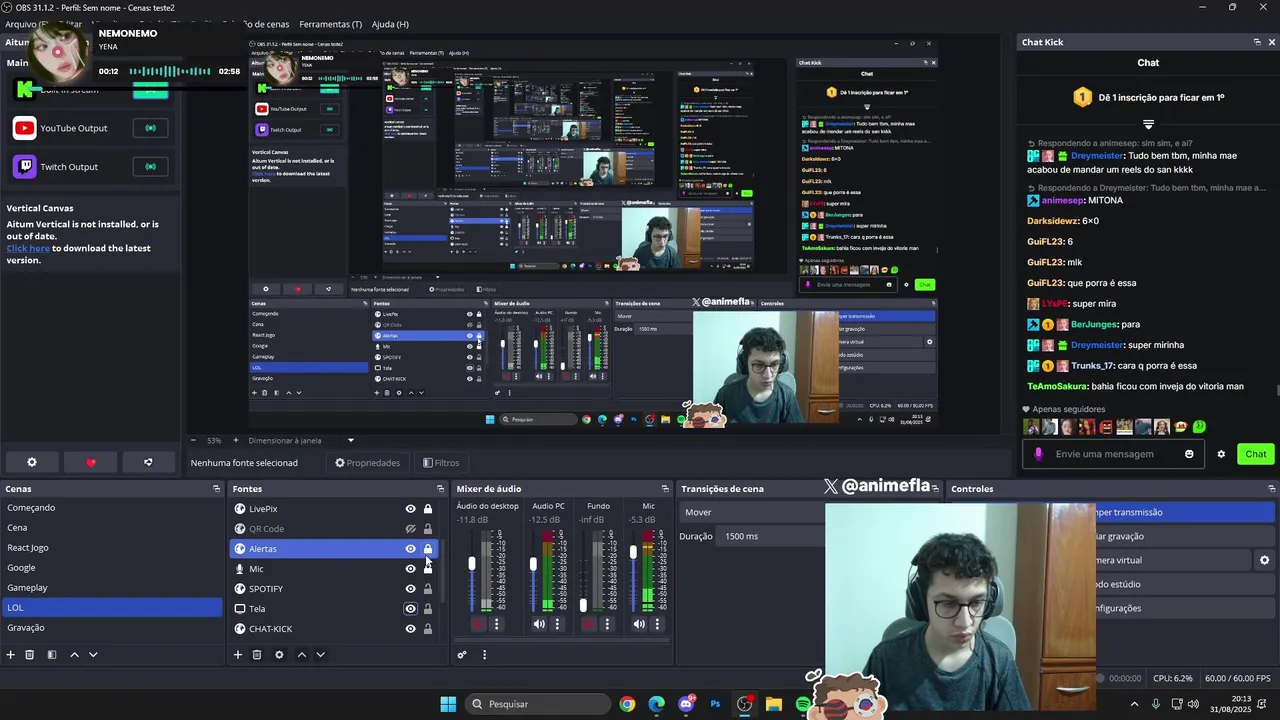Click the 'Click here' download link
Image resolution: width=1280 pixels, height=720 pixels.
(x=28, y=248)
